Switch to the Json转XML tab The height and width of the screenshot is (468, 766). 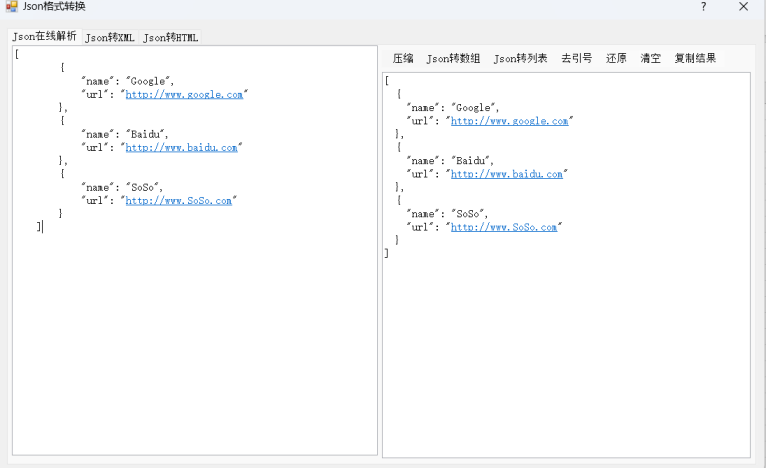pyautogui.click(x=110, y=38)
